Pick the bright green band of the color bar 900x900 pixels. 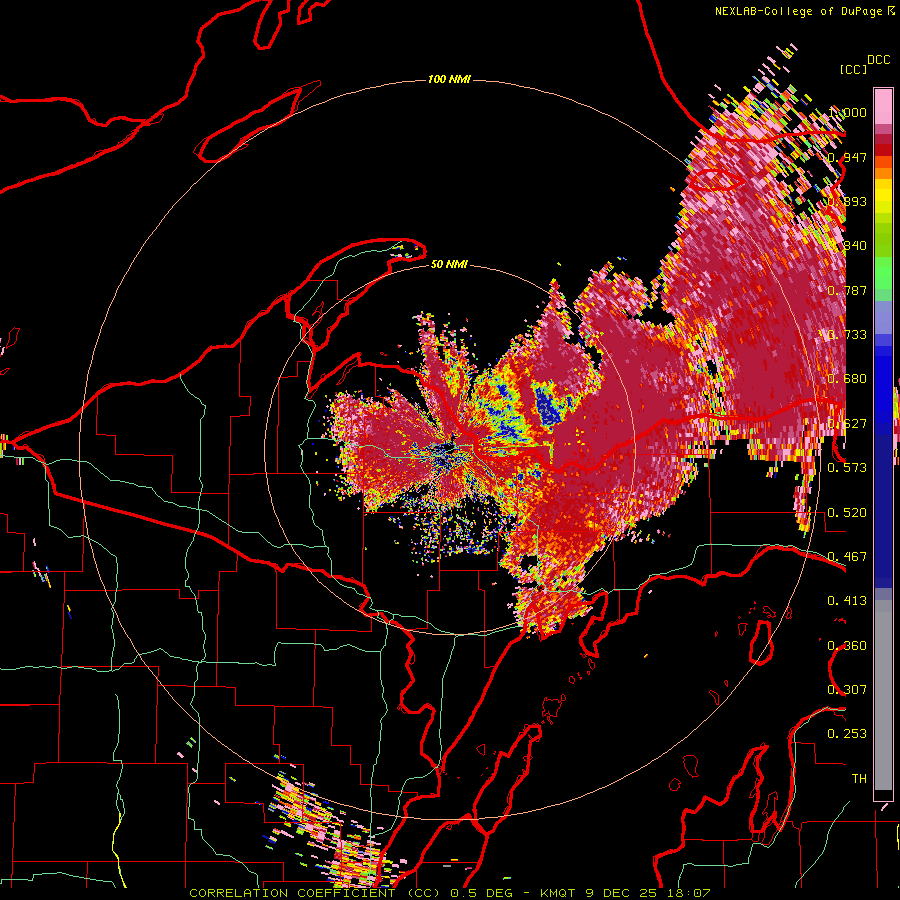click(x=883, y=272)
